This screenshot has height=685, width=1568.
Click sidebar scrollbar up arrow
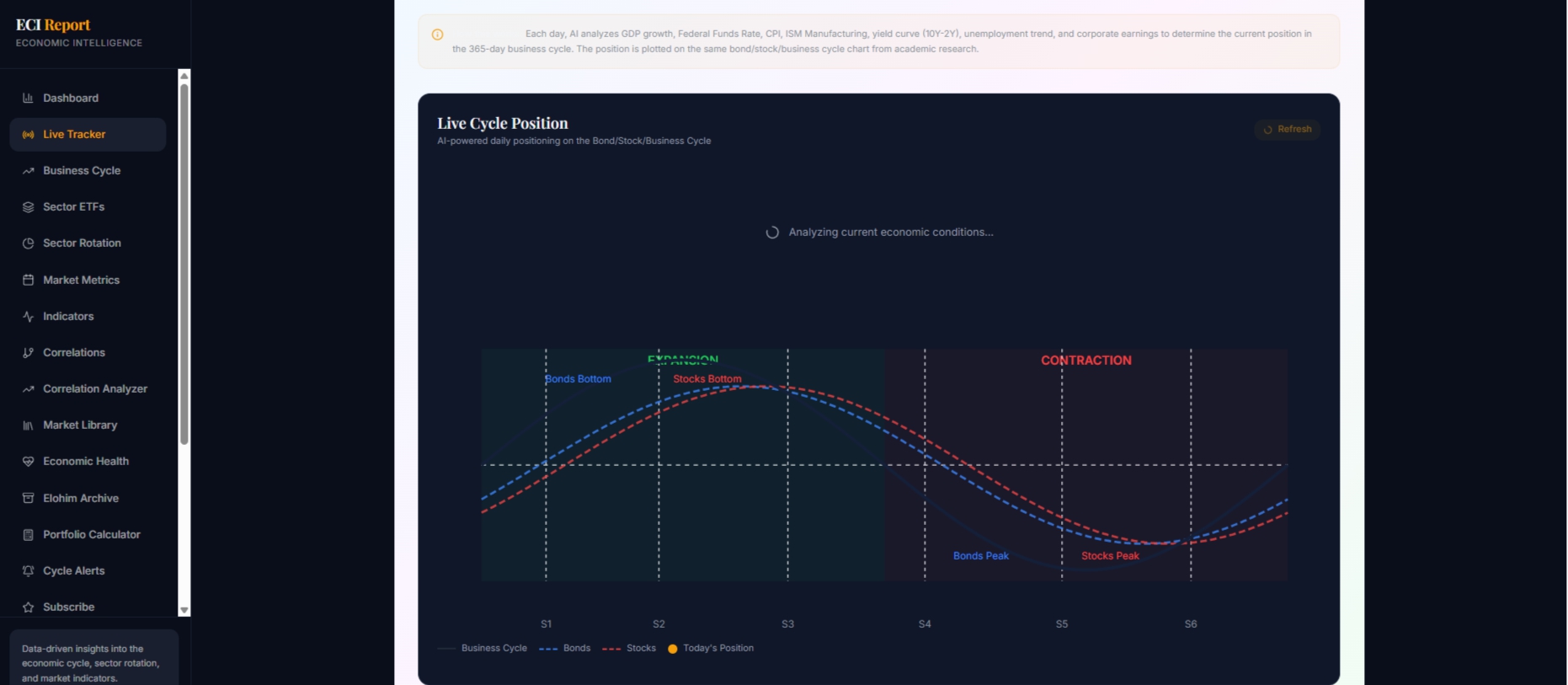click(x=184, y=75)
